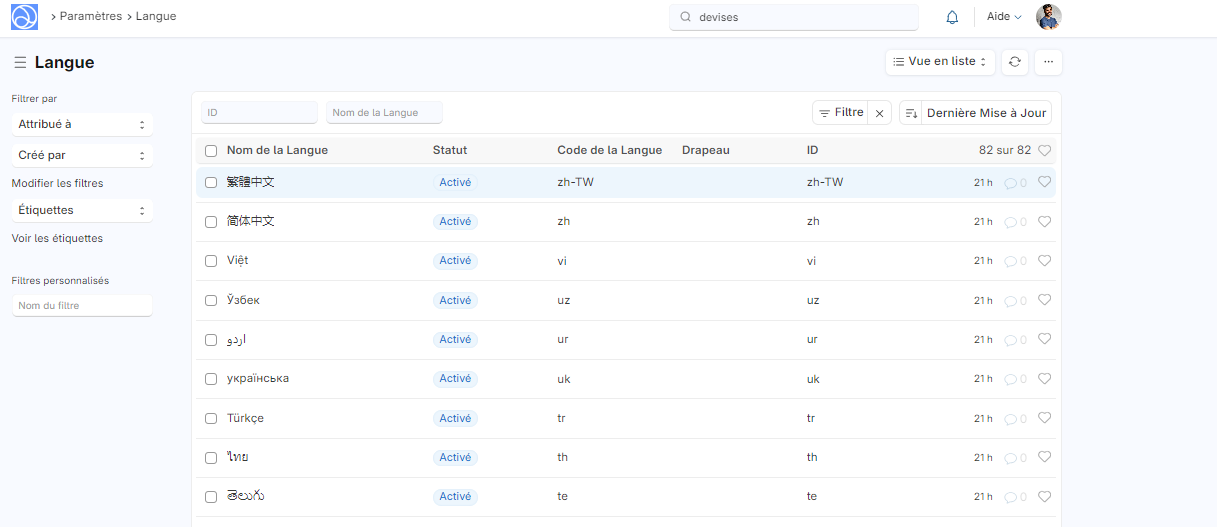
Task: Toggle sort direction icon
Action: [910, 113]
